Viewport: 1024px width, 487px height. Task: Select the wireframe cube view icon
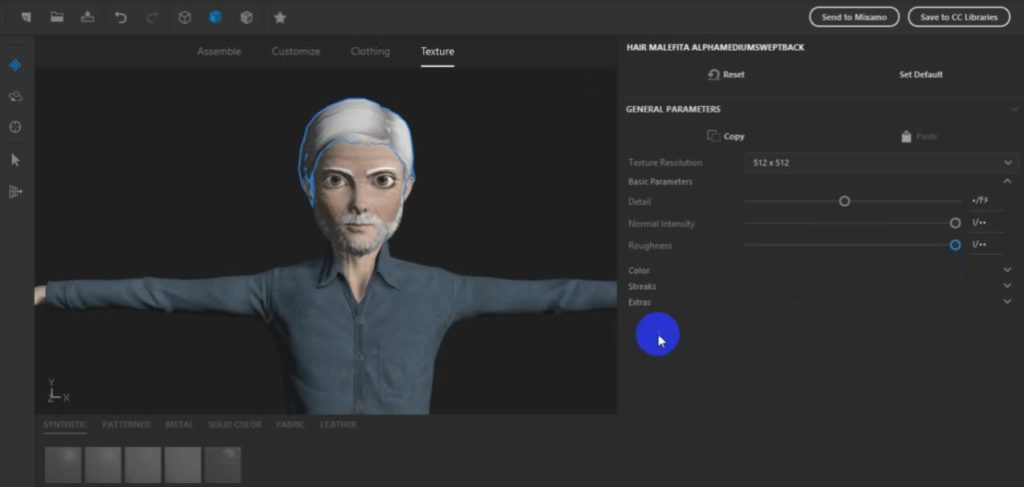(x=185, y=18)
